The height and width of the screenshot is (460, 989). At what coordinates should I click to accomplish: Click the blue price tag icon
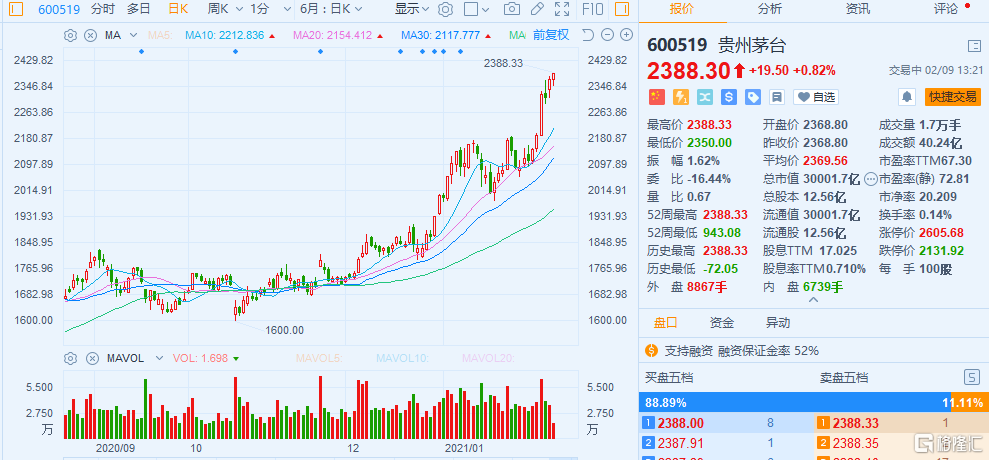[753, 97]
